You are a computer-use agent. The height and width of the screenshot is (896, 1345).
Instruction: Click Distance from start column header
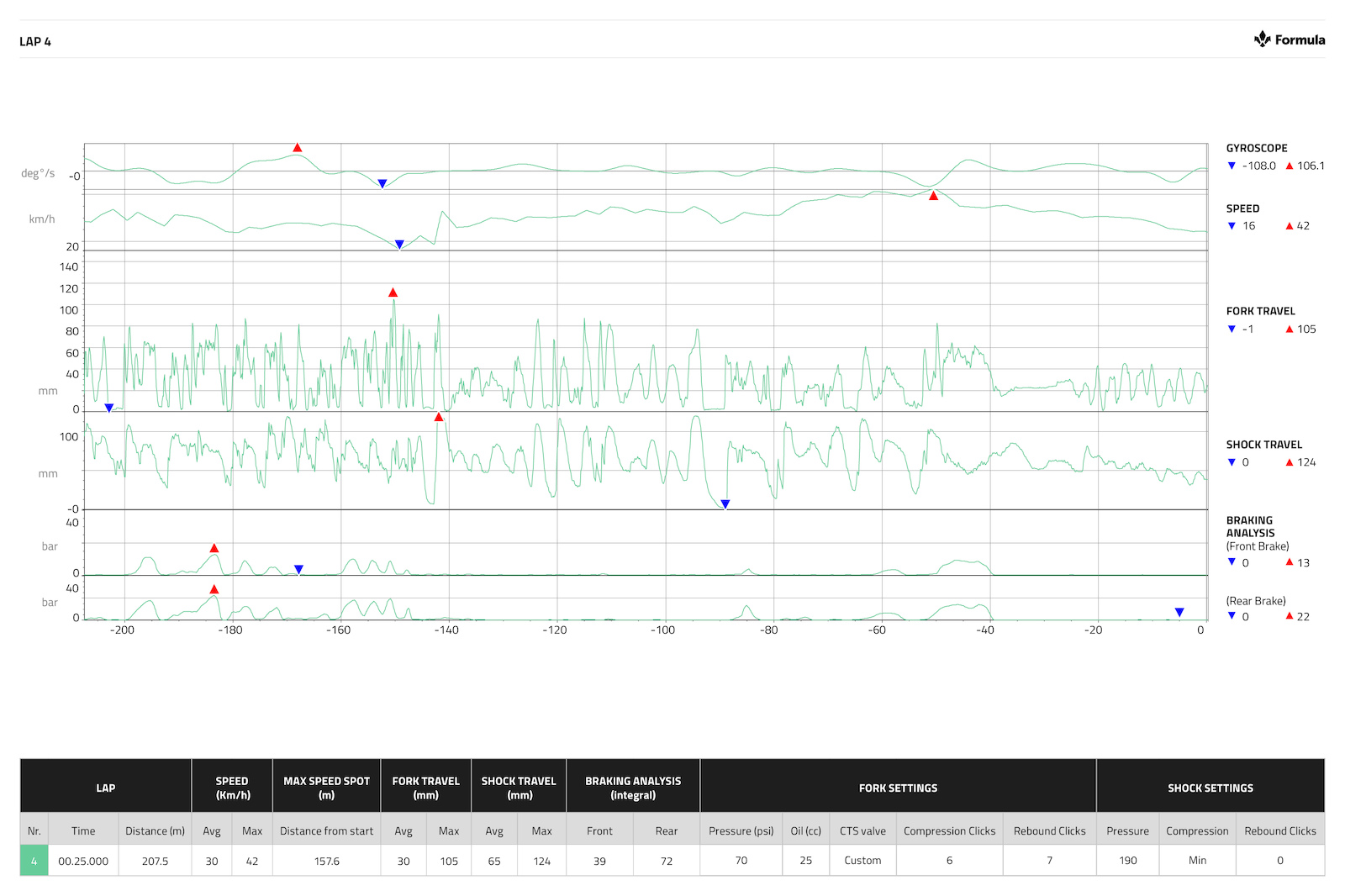(326, 830)
